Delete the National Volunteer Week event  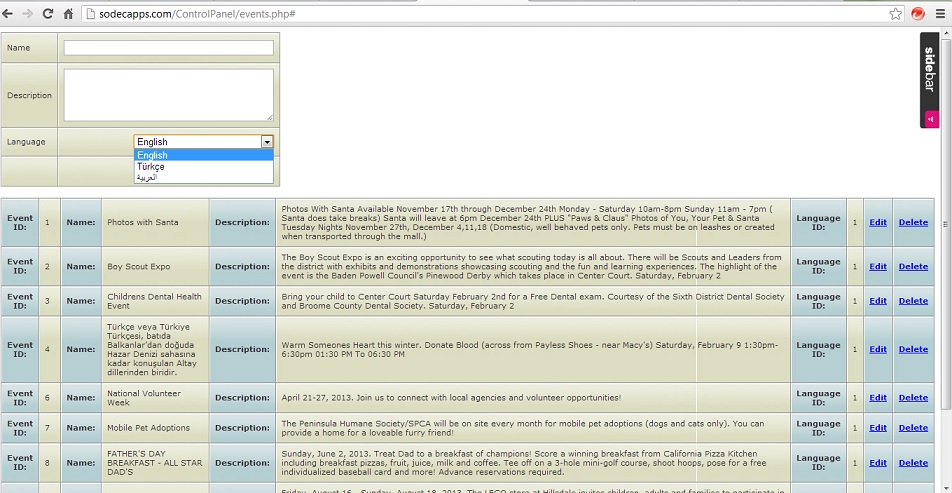(x=912, y=398)
